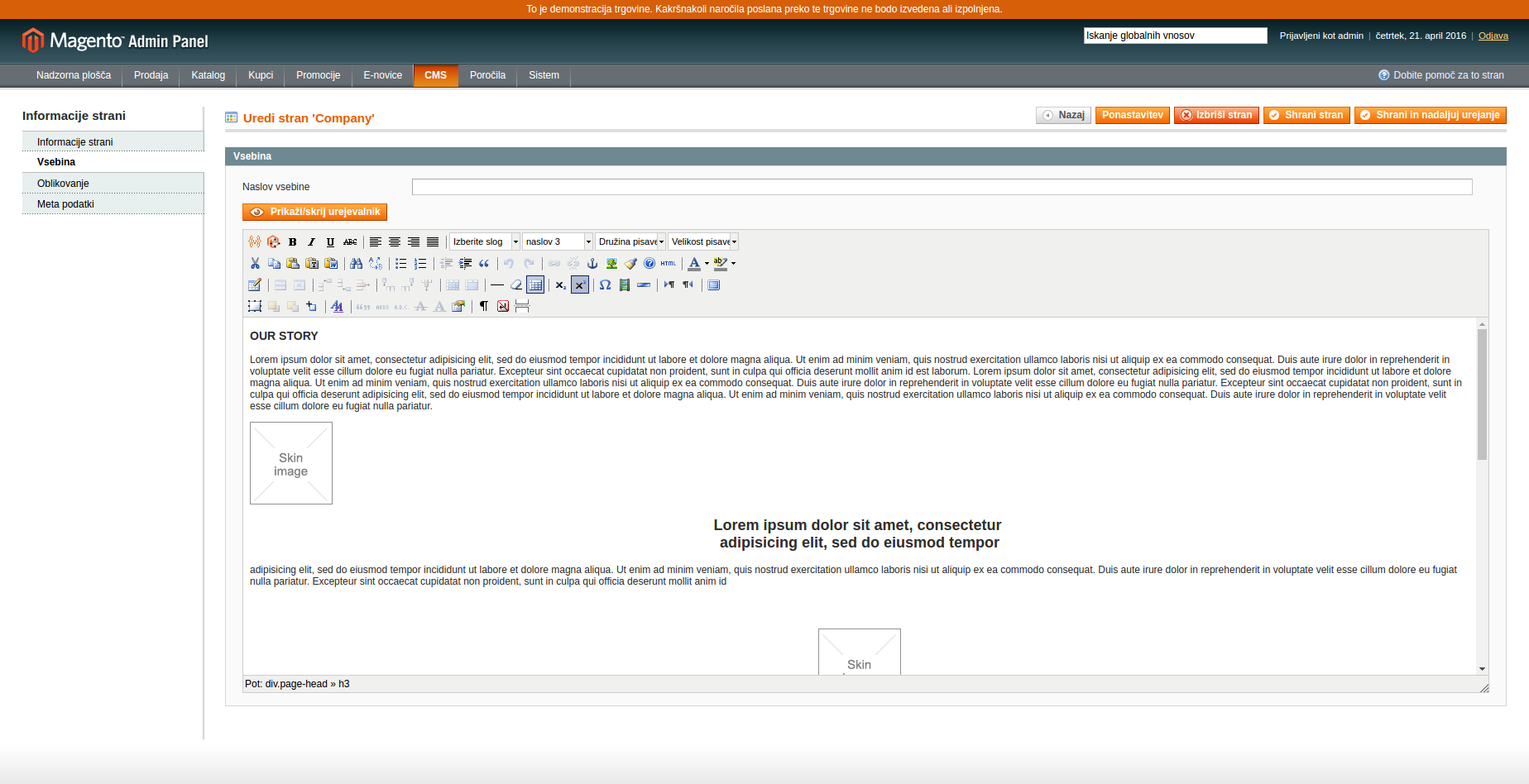Click editor vertical scrollbar thumb

(x=1482, y=394)
